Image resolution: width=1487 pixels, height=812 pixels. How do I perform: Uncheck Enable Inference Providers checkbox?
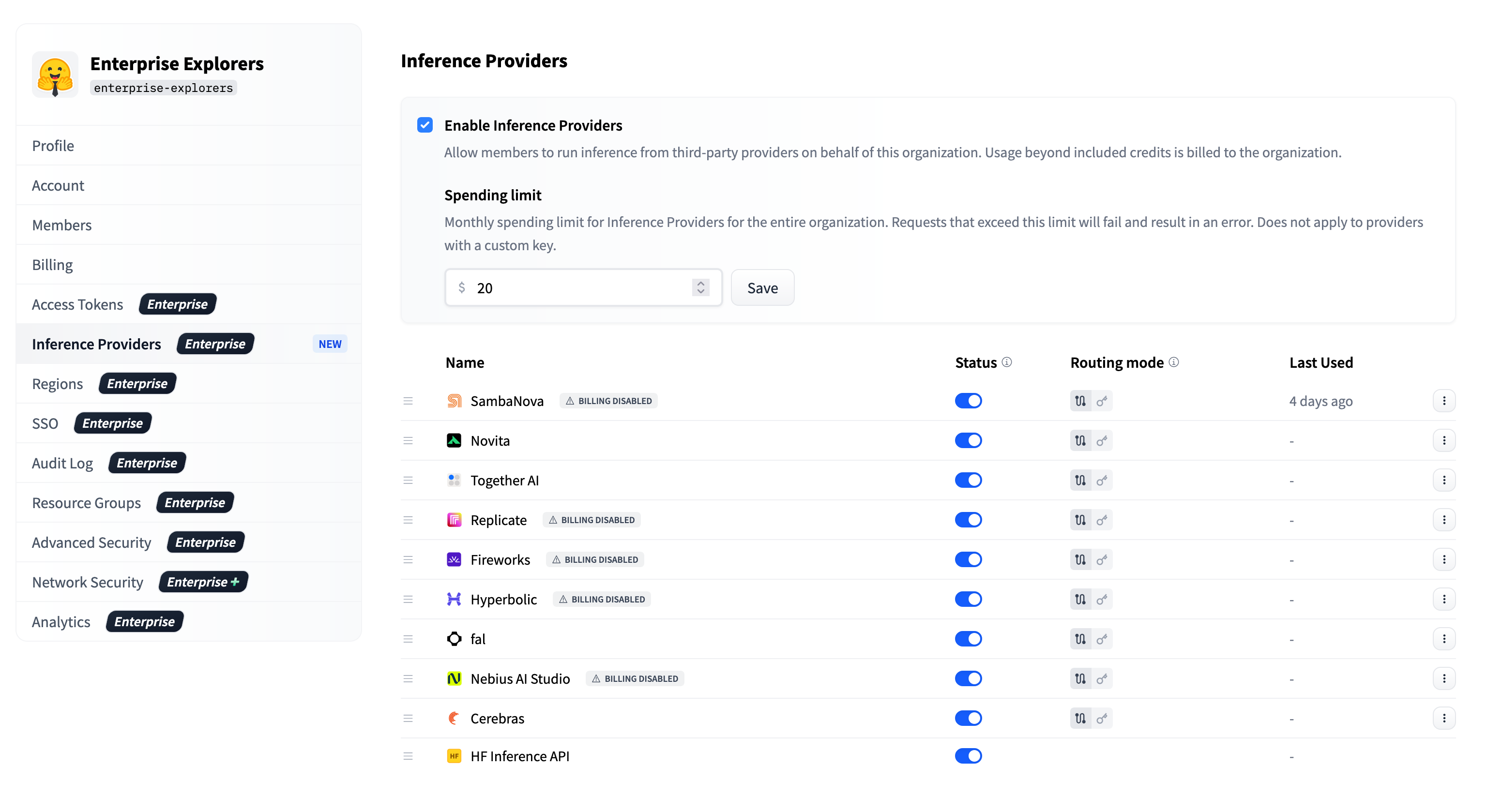coord(425,125)
